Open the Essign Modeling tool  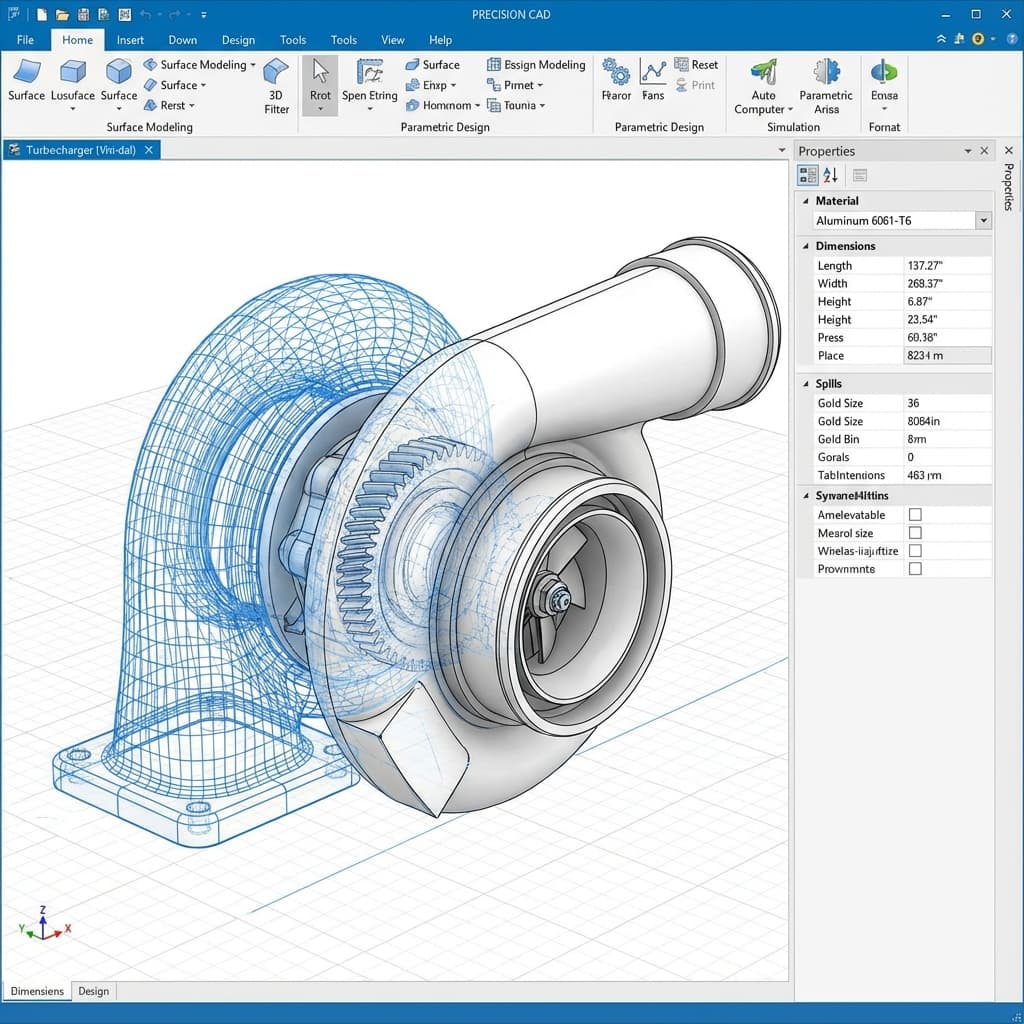point(536,63)
